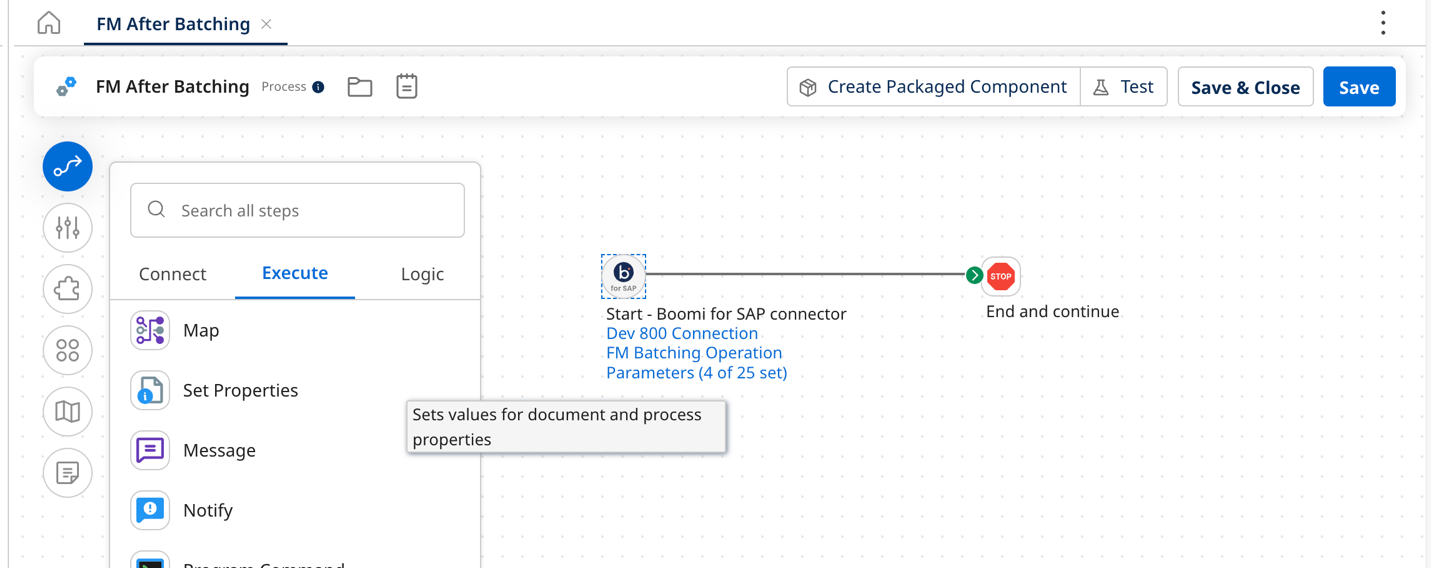Select the Message step icon
The width and height of the screenshot is (1431, 568).
tap(150, 450)
